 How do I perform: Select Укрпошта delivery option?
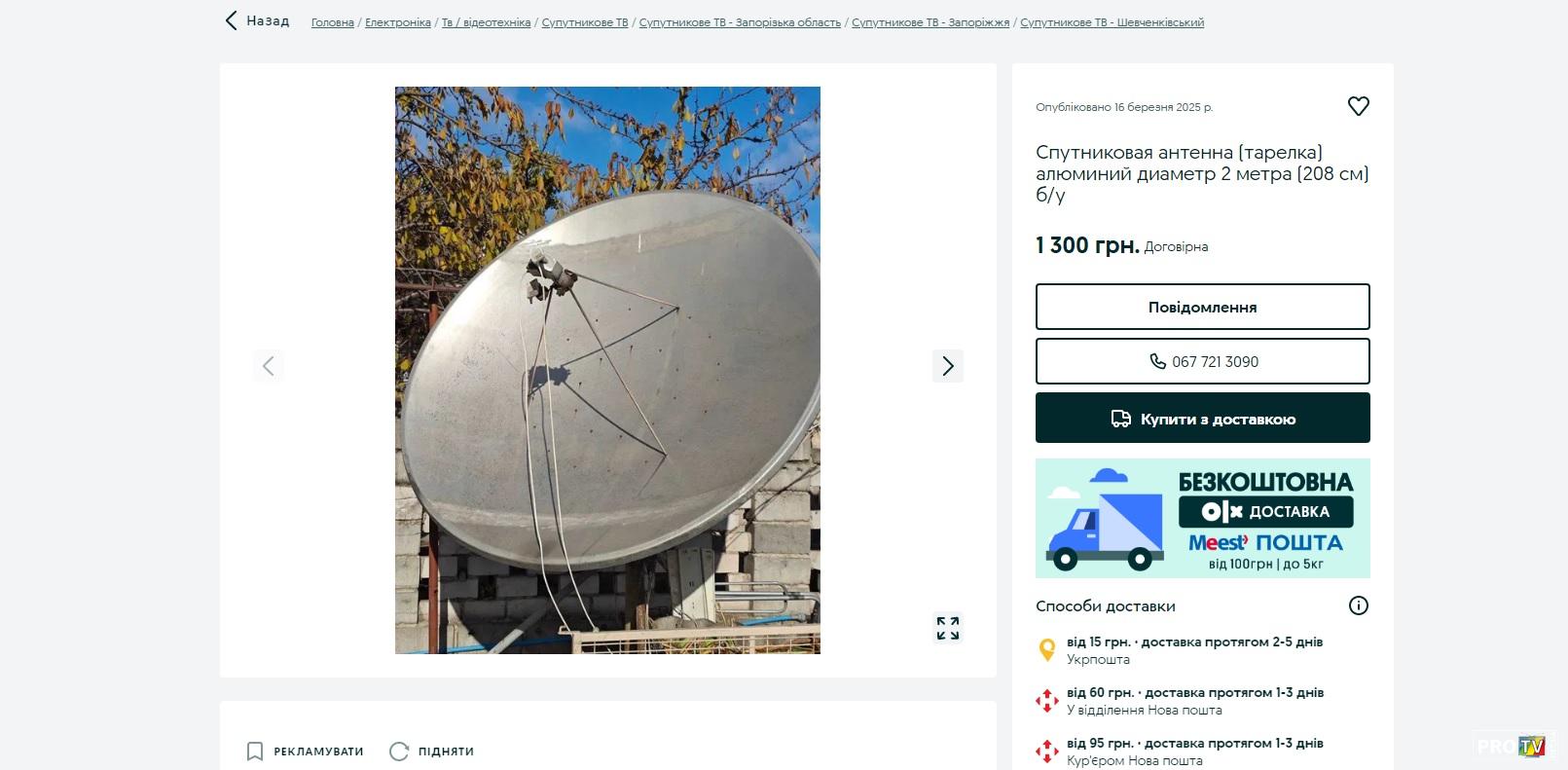[1194, 650]
